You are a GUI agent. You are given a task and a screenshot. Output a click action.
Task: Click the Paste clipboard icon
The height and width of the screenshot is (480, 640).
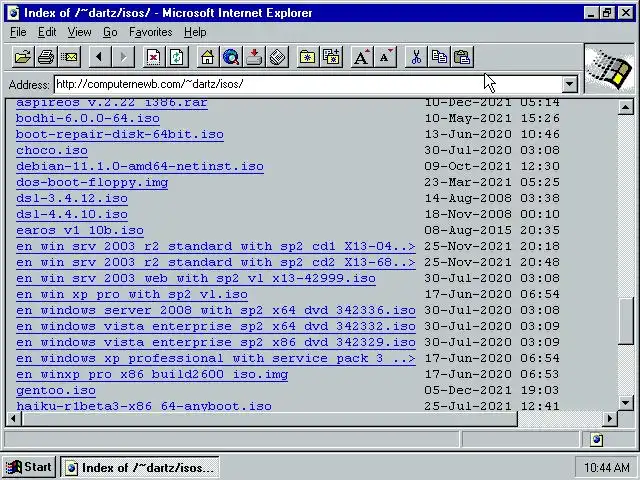coord(462,57)
